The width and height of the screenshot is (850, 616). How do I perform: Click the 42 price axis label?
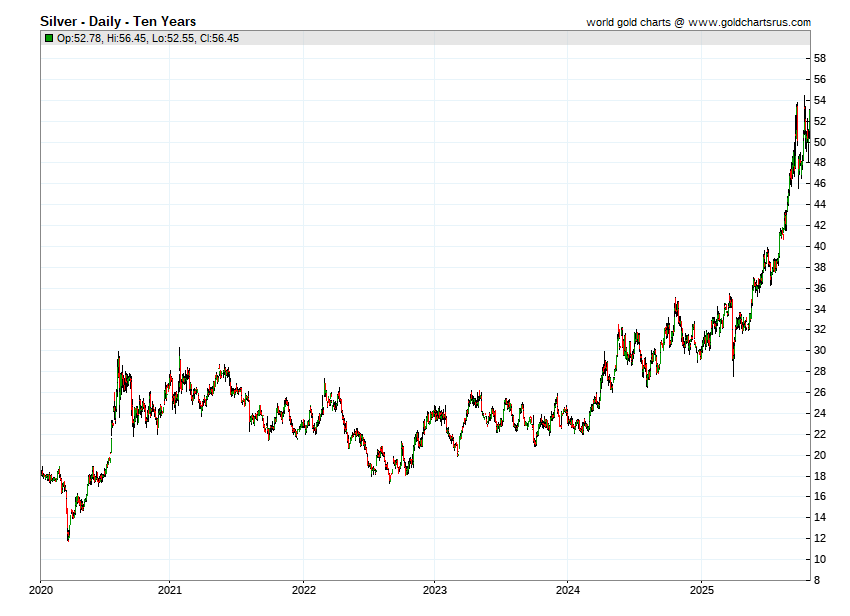click(x=820, y=225)
